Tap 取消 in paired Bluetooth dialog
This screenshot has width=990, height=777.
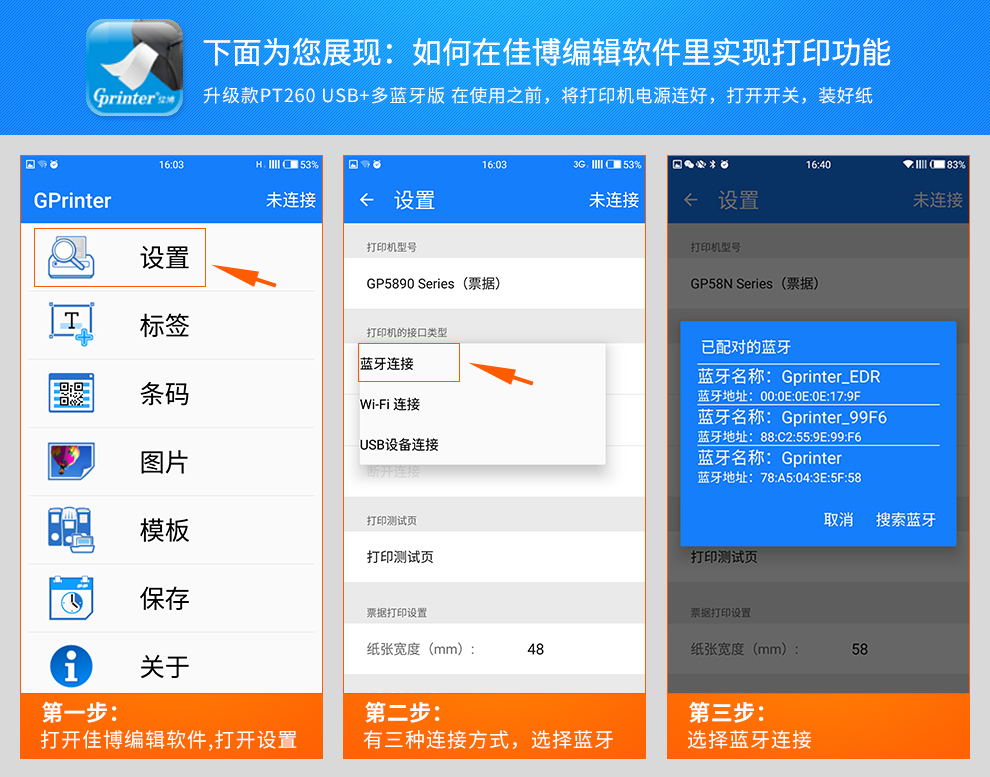838,519
